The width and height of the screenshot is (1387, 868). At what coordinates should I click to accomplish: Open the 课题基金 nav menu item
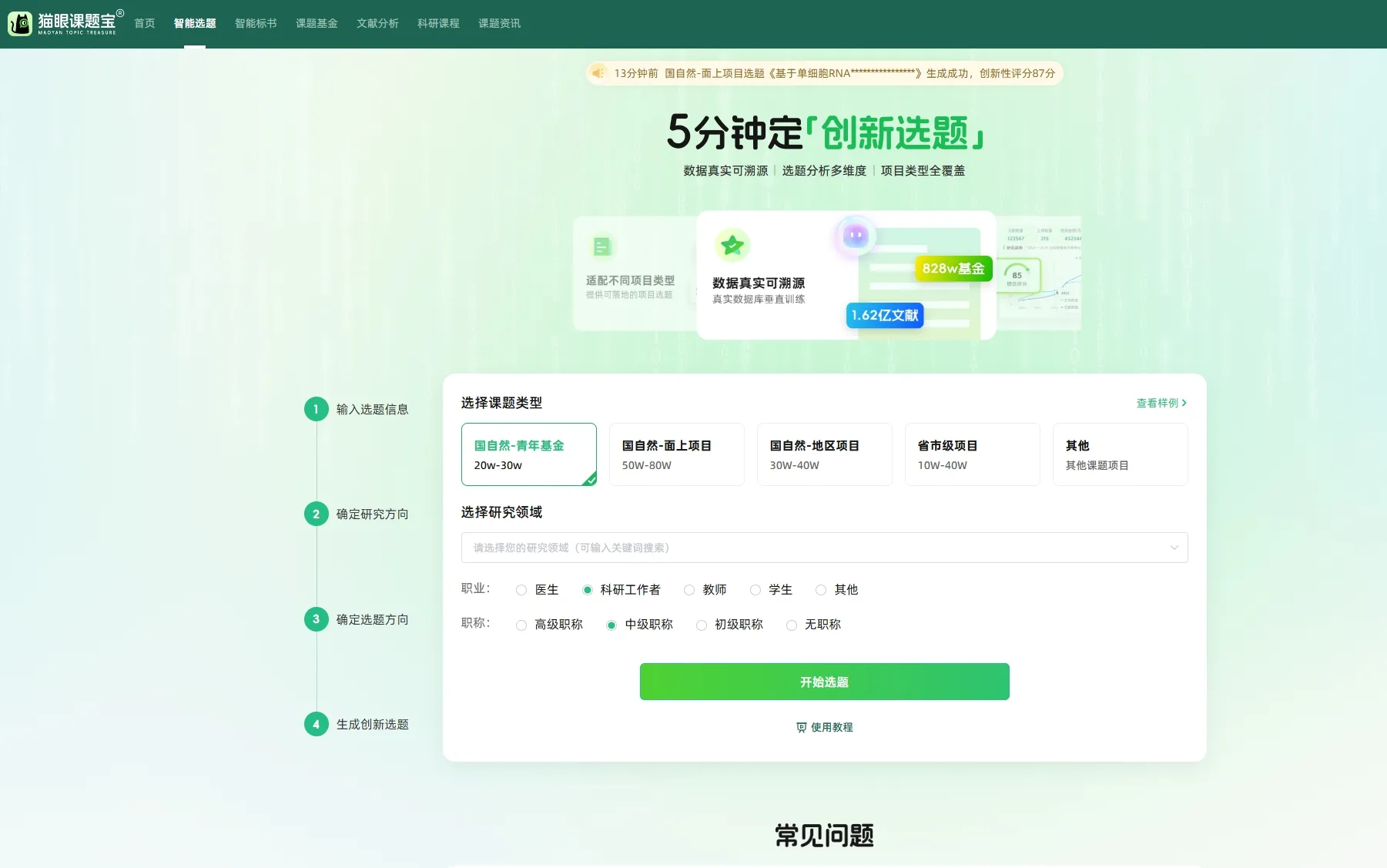click(x=317, y=23)
